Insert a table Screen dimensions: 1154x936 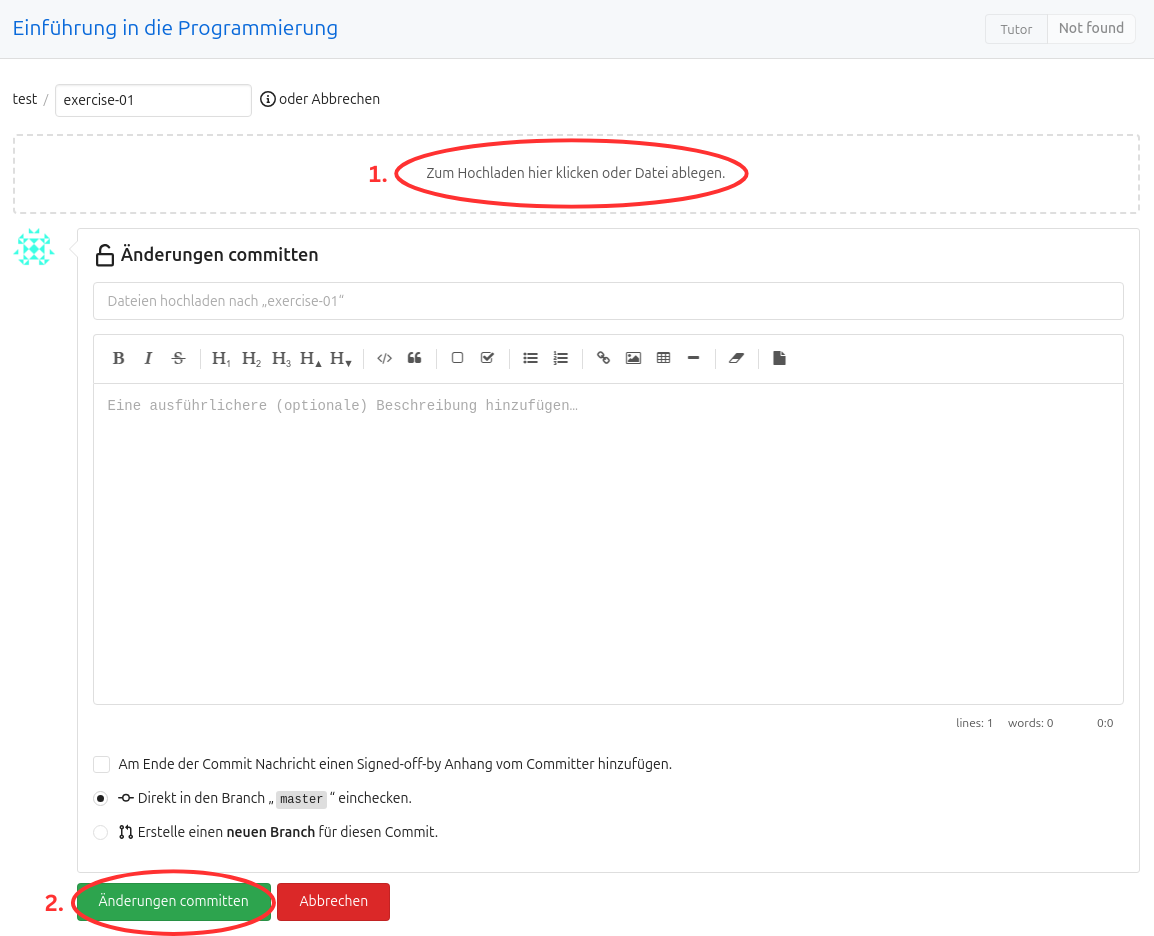[x=663, y=357]
